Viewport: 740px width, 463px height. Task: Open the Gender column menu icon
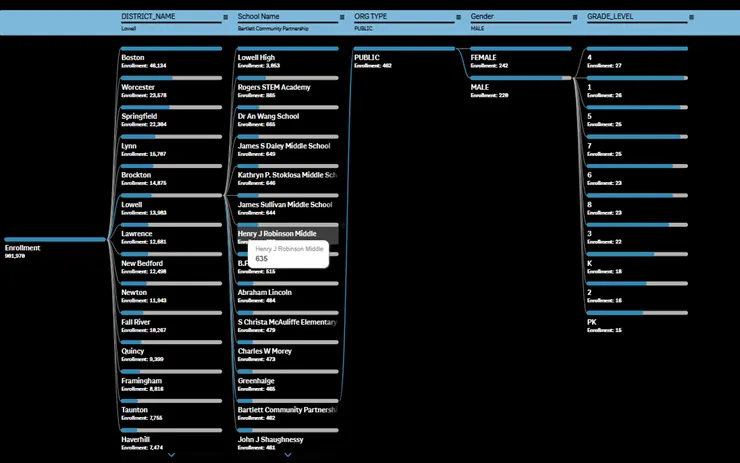(575, 17)
